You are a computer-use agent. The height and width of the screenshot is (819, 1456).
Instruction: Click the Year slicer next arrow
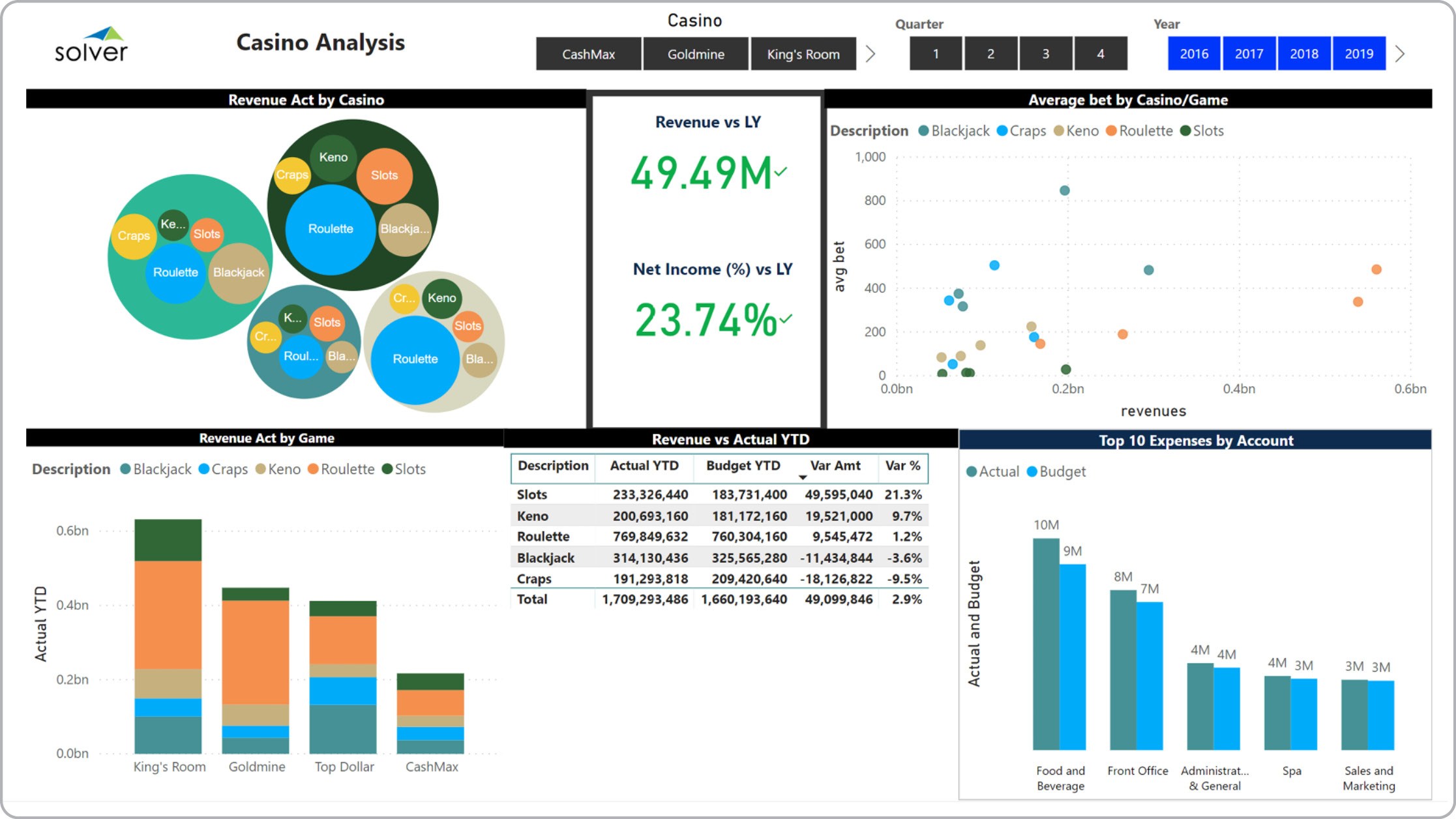(x=1400, y=53)
